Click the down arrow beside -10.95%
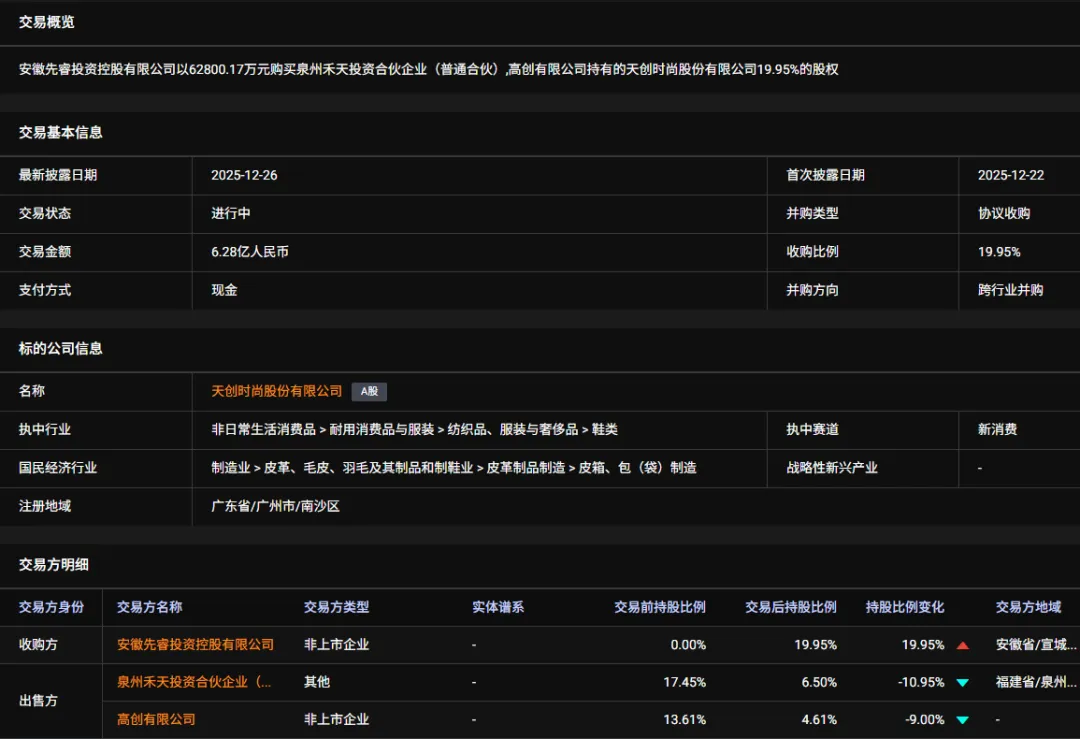This screenshot has width=1080, height=739. [x=963, y=683]
